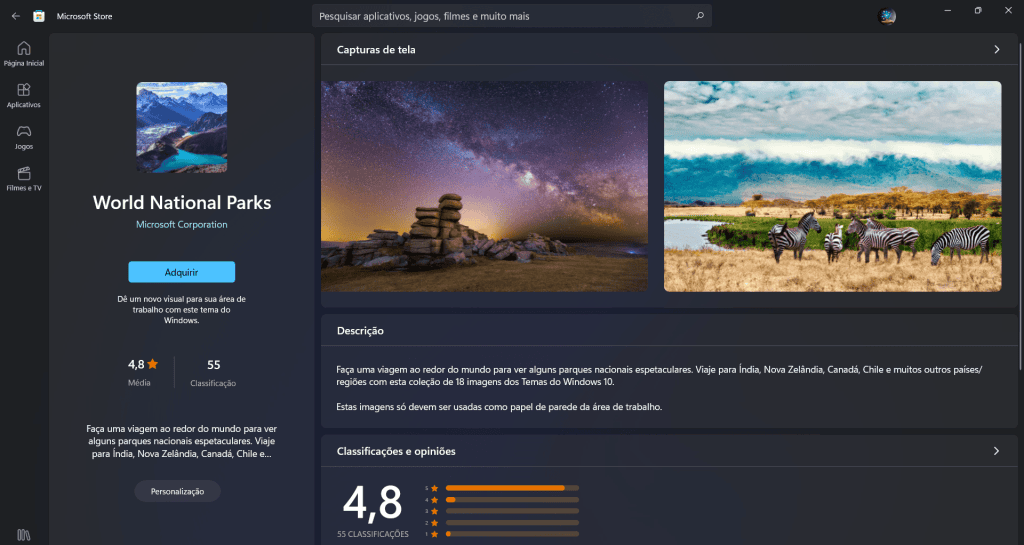Viewport: 1024px width, 545px height.
Task: Expand Capturas de tela with chevron
Action: 997,50
